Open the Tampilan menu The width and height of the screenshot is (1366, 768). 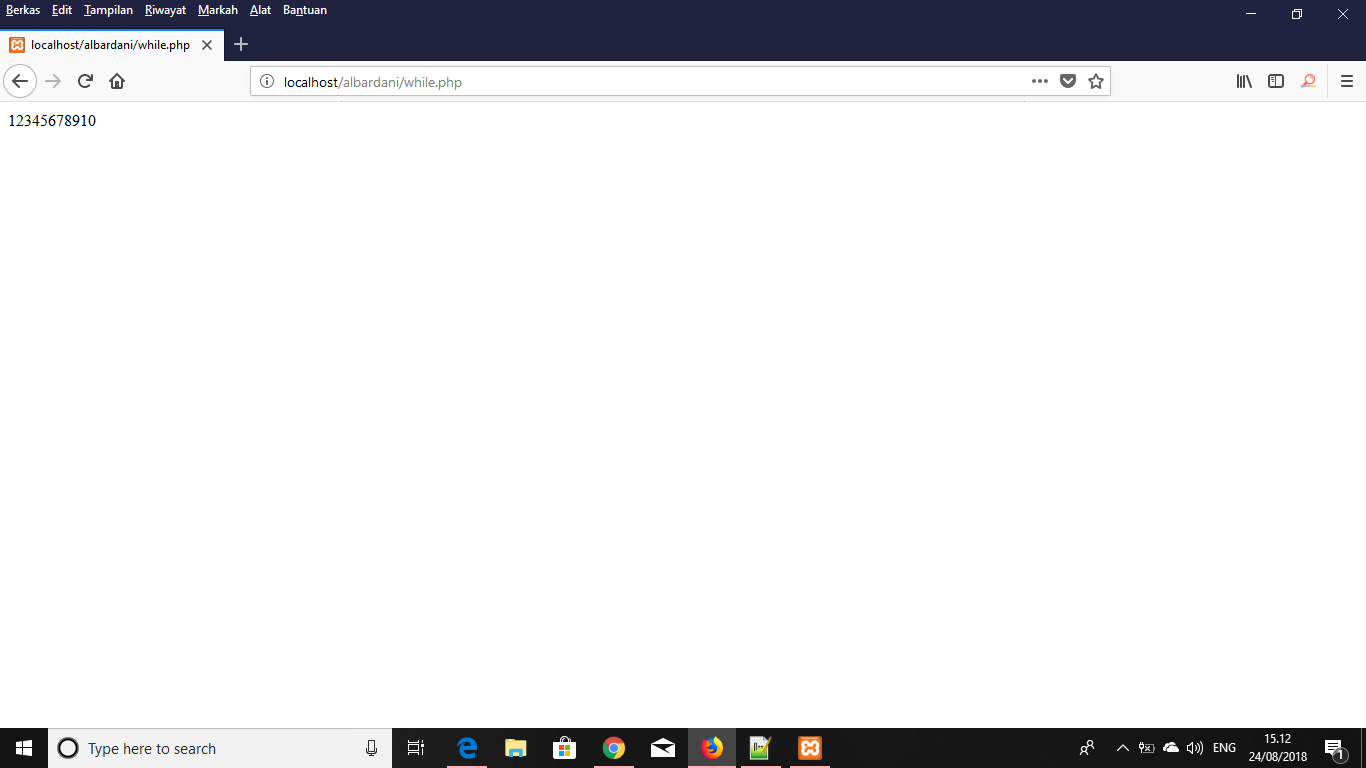coord(108,10)
